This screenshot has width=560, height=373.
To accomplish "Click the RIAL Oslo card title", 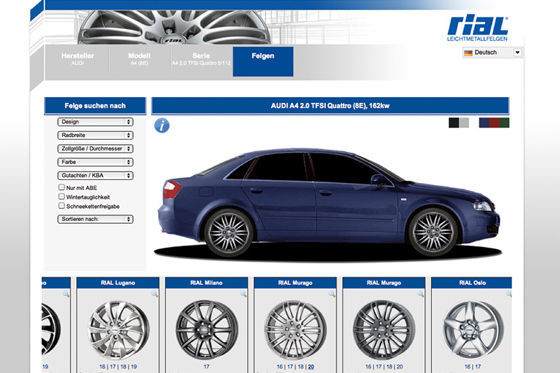I will (472, 283).
